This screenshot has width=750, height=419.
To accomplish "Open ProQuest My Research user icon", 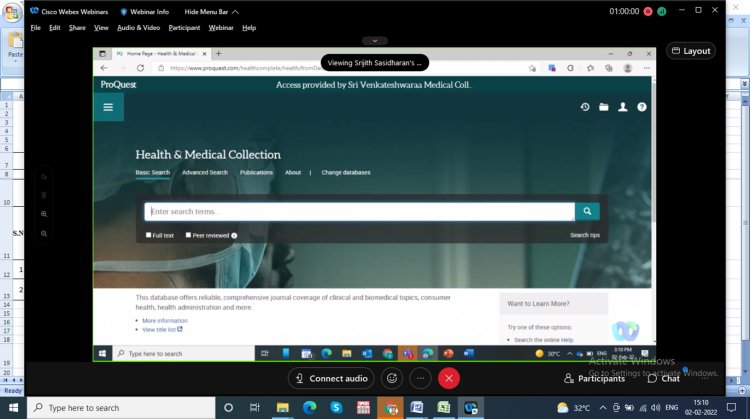I will [x=623, y=107].
